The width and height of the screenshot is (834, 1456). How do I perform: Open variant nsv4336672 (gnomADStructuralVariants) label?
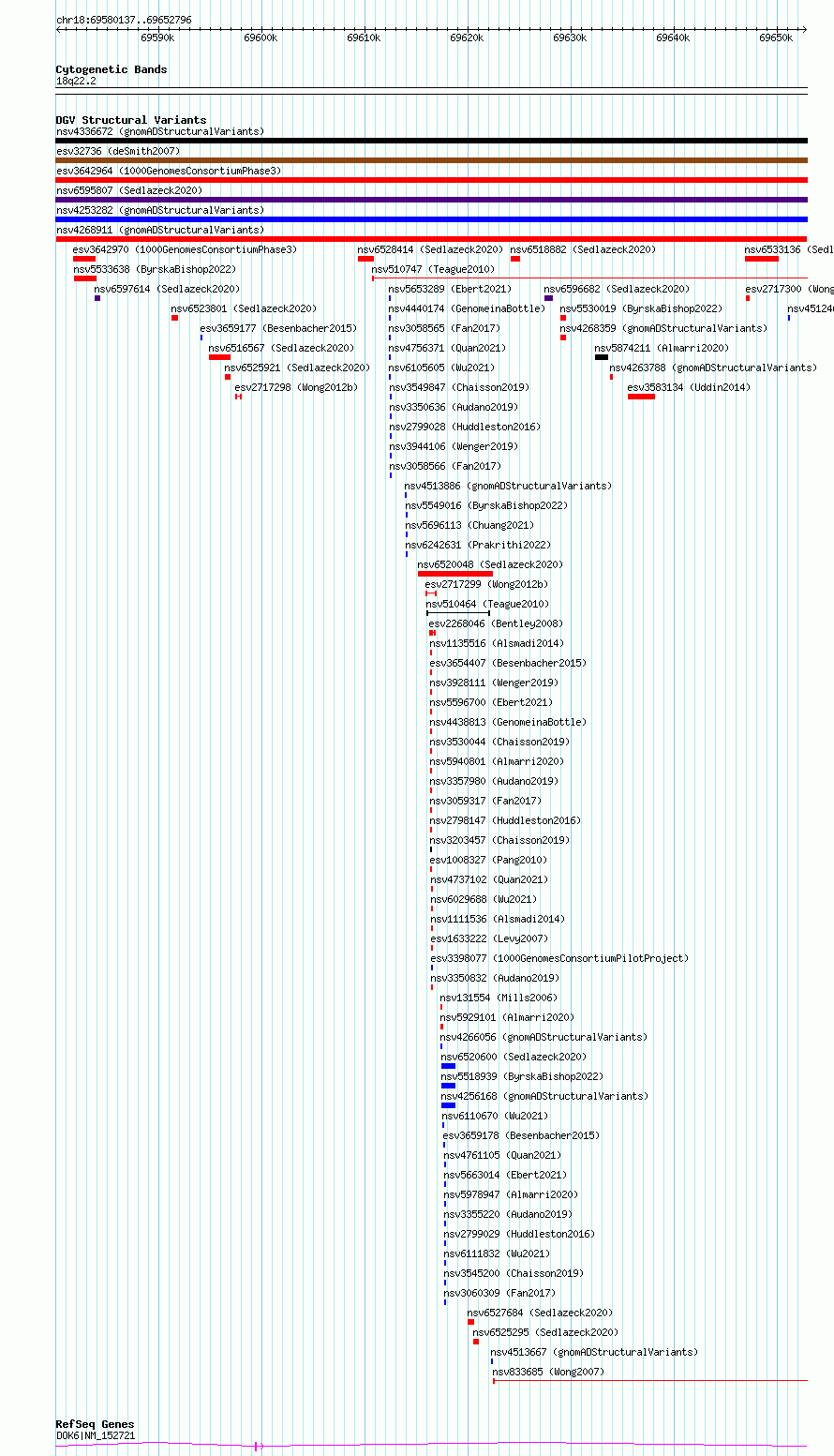(160, 131)
